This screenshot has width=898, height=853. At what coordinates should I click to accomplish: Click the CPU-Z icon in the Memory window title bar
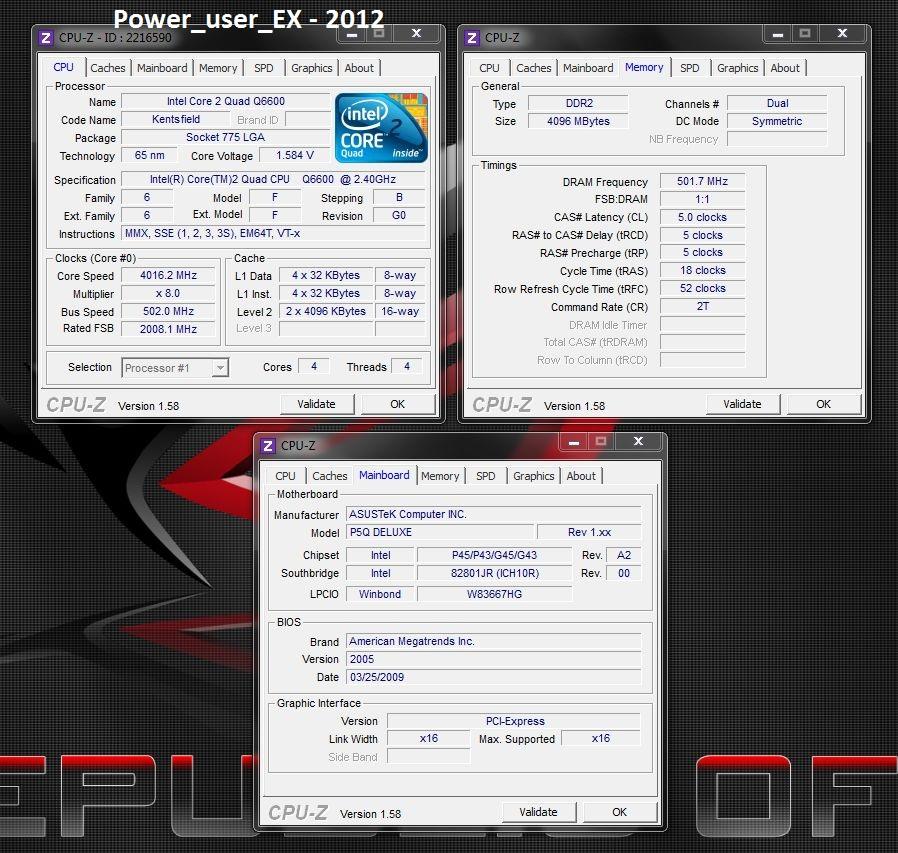[x=472, y=38]
